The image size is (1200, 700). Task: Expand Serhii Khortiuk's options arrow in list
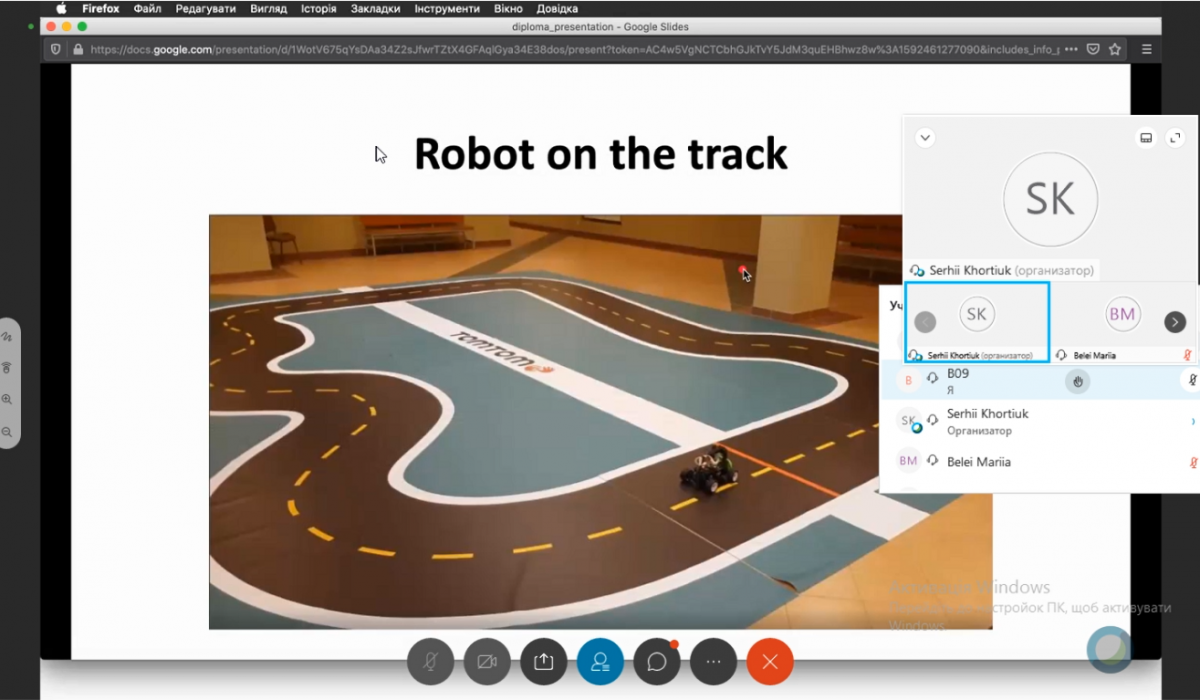pyautogui.click(x=1192, y=422)
